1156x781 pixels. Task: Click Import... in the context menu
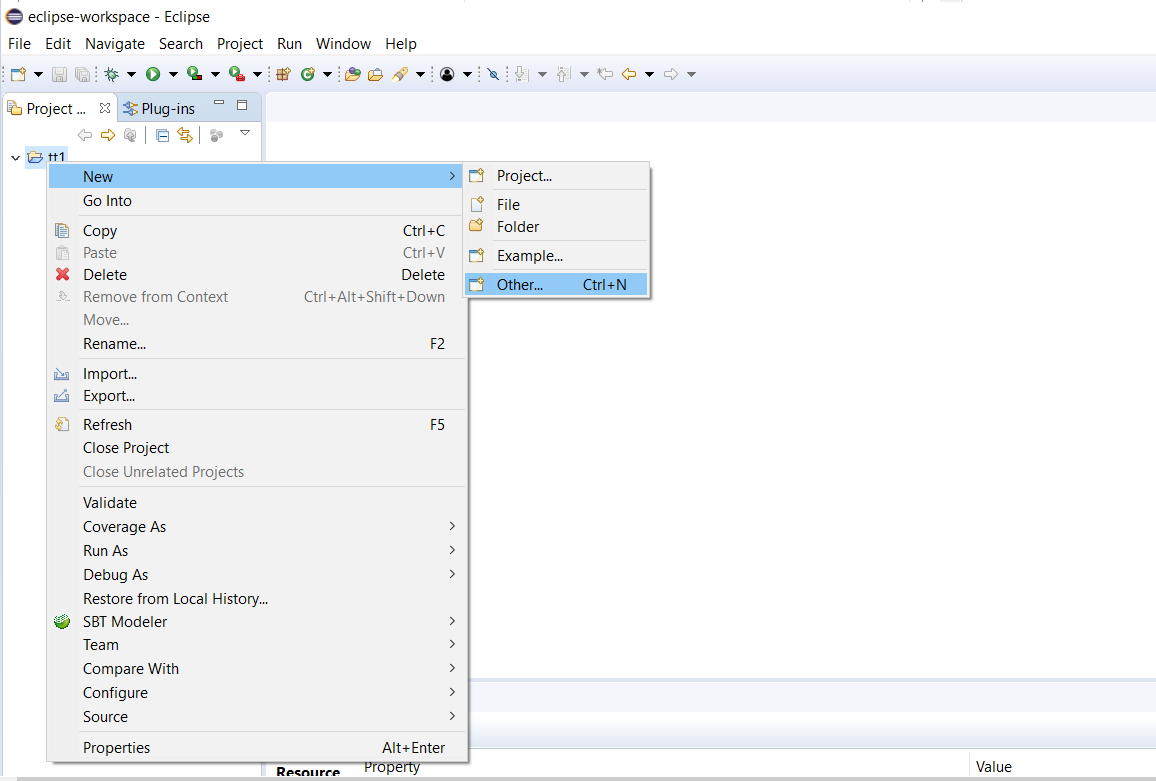[256, 374]
